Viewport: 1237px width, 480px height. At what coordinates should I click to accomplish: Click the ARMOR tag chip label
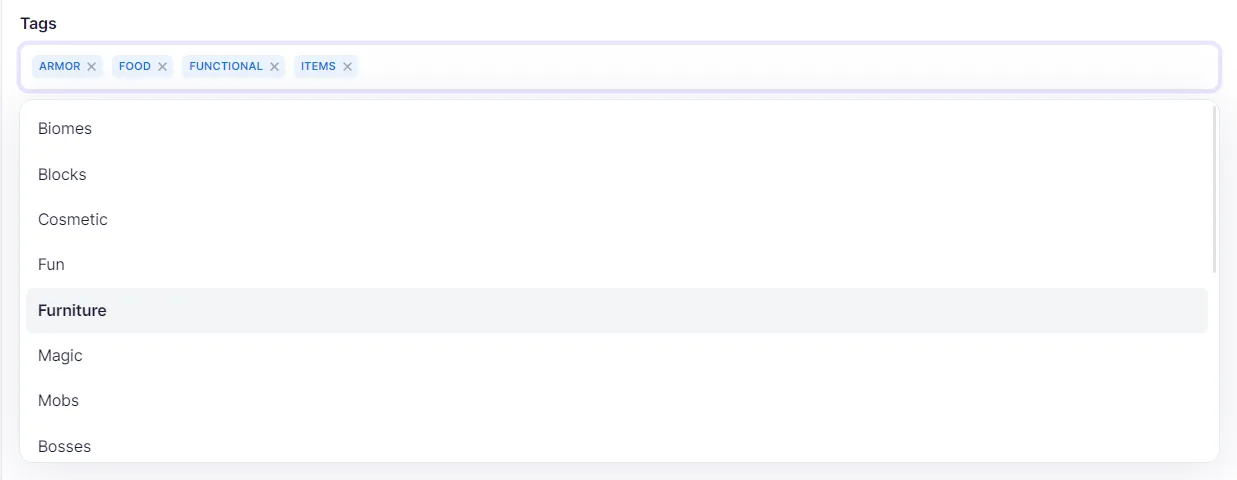point(60,67)
